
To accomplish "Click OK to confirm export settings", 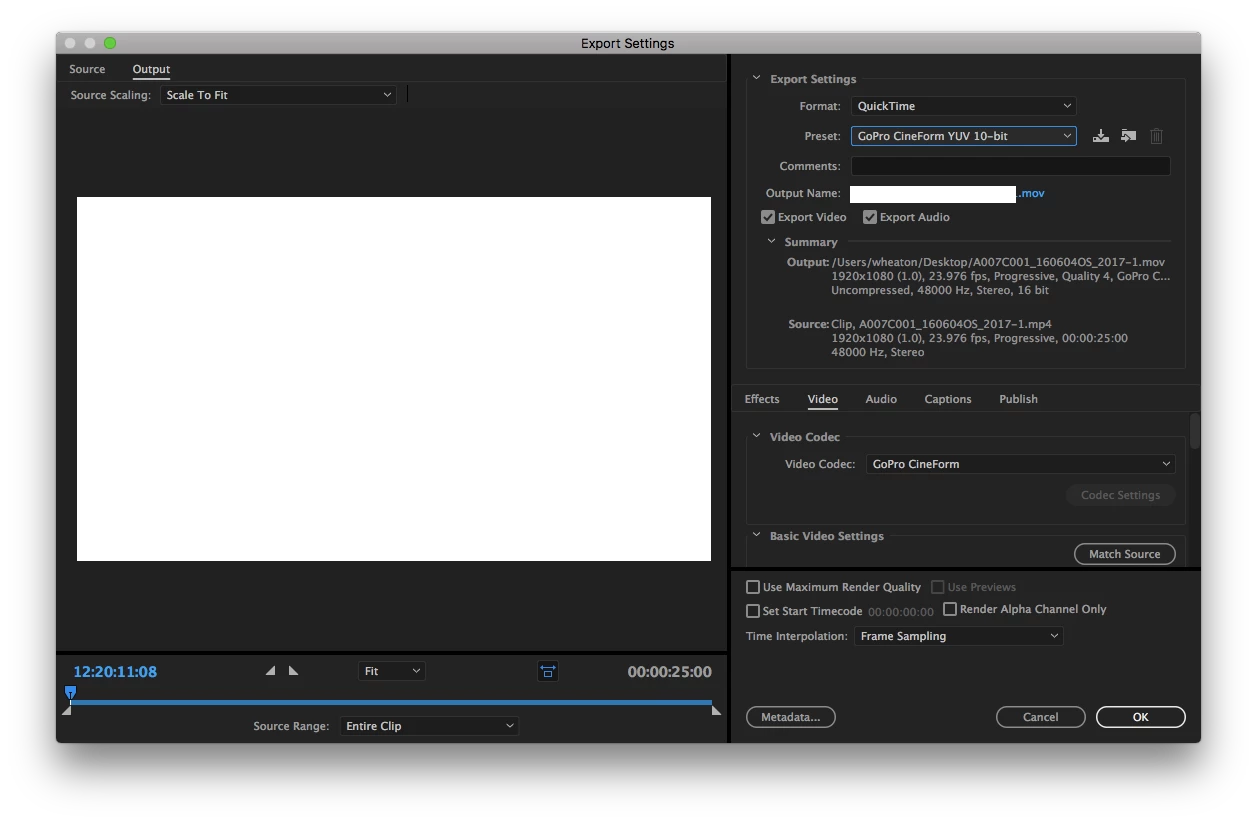I will pyautogui.click(x=1141, y=717).
